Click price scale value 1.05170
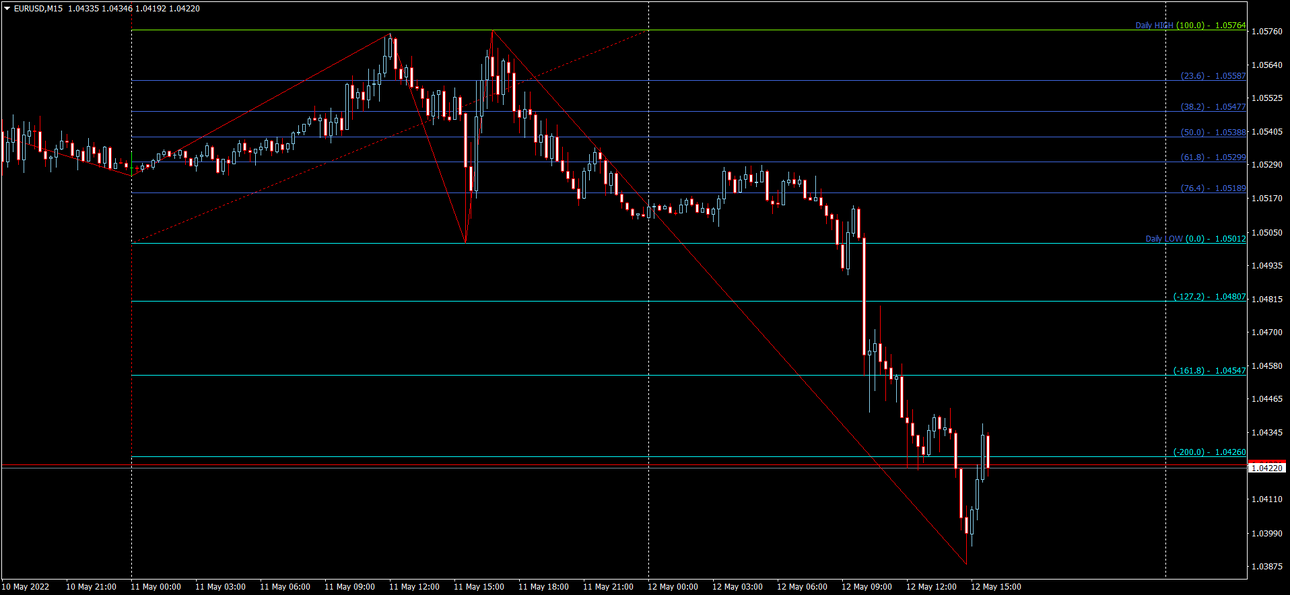The width and height of the screenshot is (1290, 595). pos(1267,198)
